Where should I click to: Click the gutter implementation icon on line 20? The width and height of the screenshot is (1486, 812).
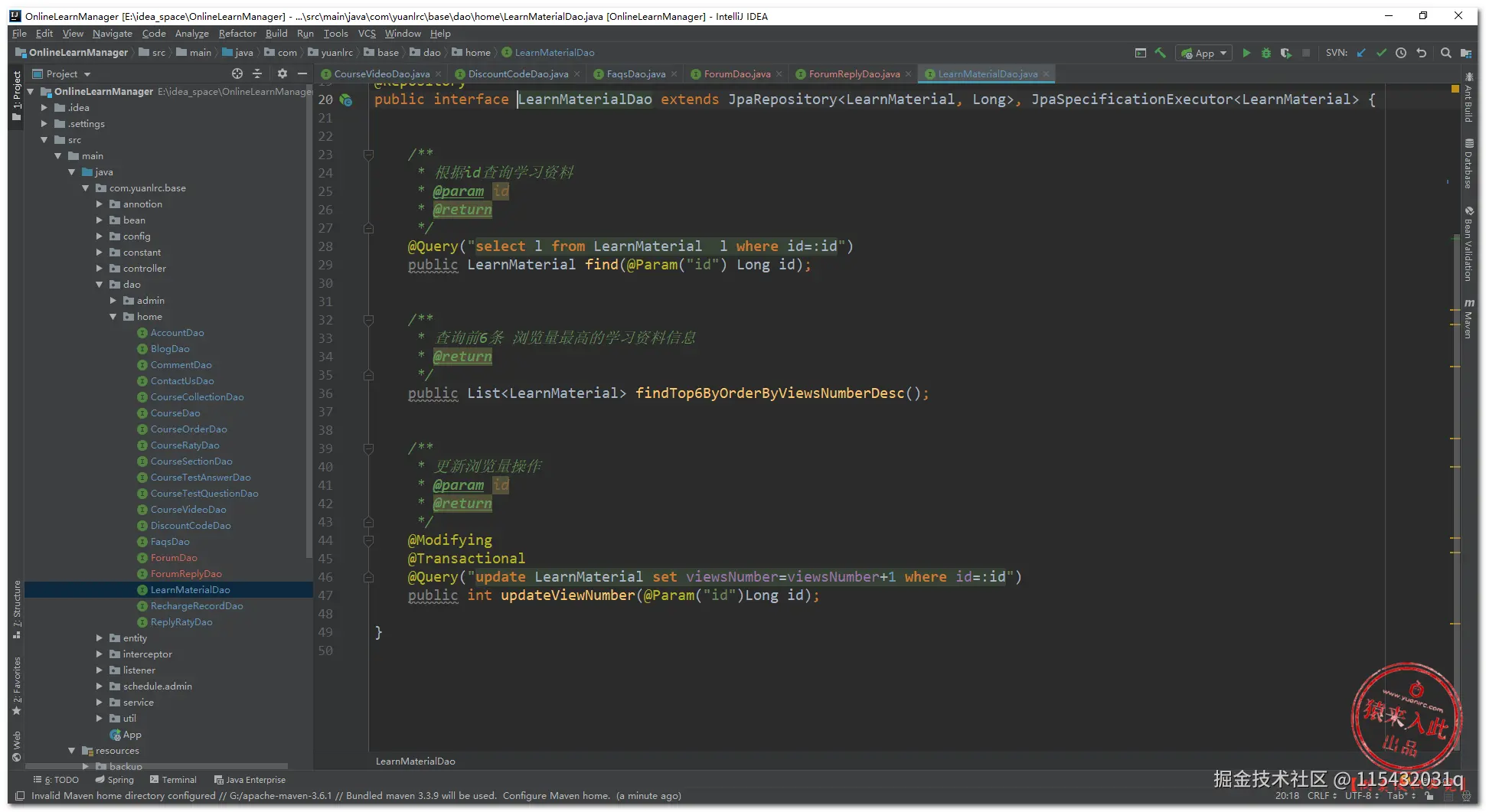click(346, 100)
